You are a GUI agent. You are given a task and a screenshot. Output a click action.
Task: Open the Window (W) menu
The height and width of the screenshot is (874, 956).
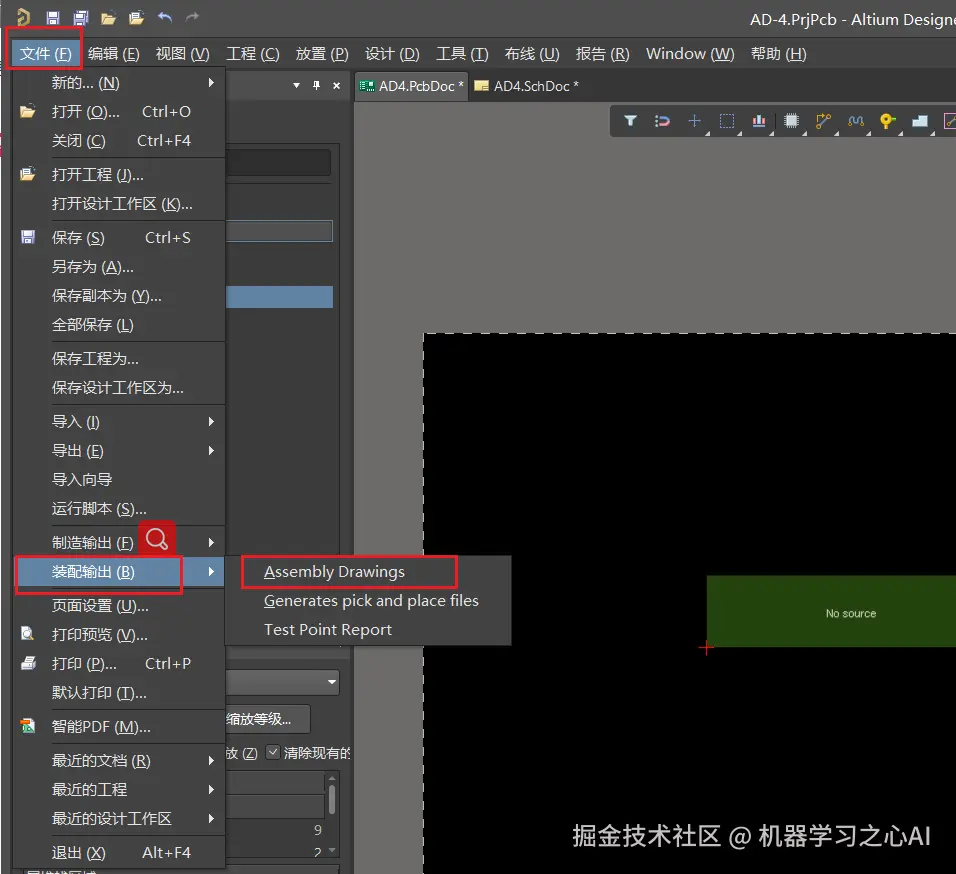[x=690, y=54]
